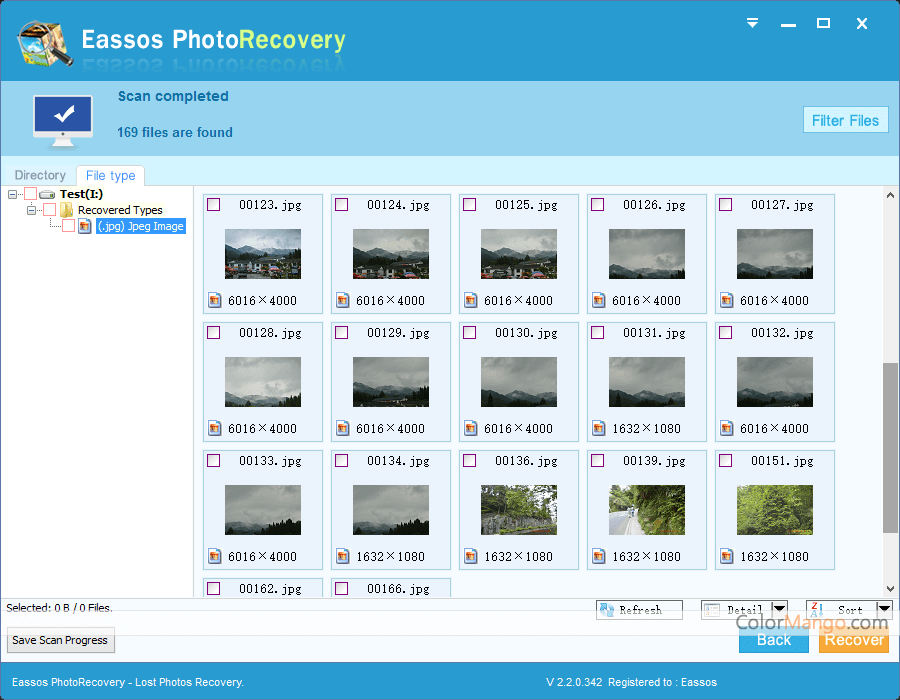Click the Test(I:) drive icon
900x700 pixels.
(x=47, y=194)
